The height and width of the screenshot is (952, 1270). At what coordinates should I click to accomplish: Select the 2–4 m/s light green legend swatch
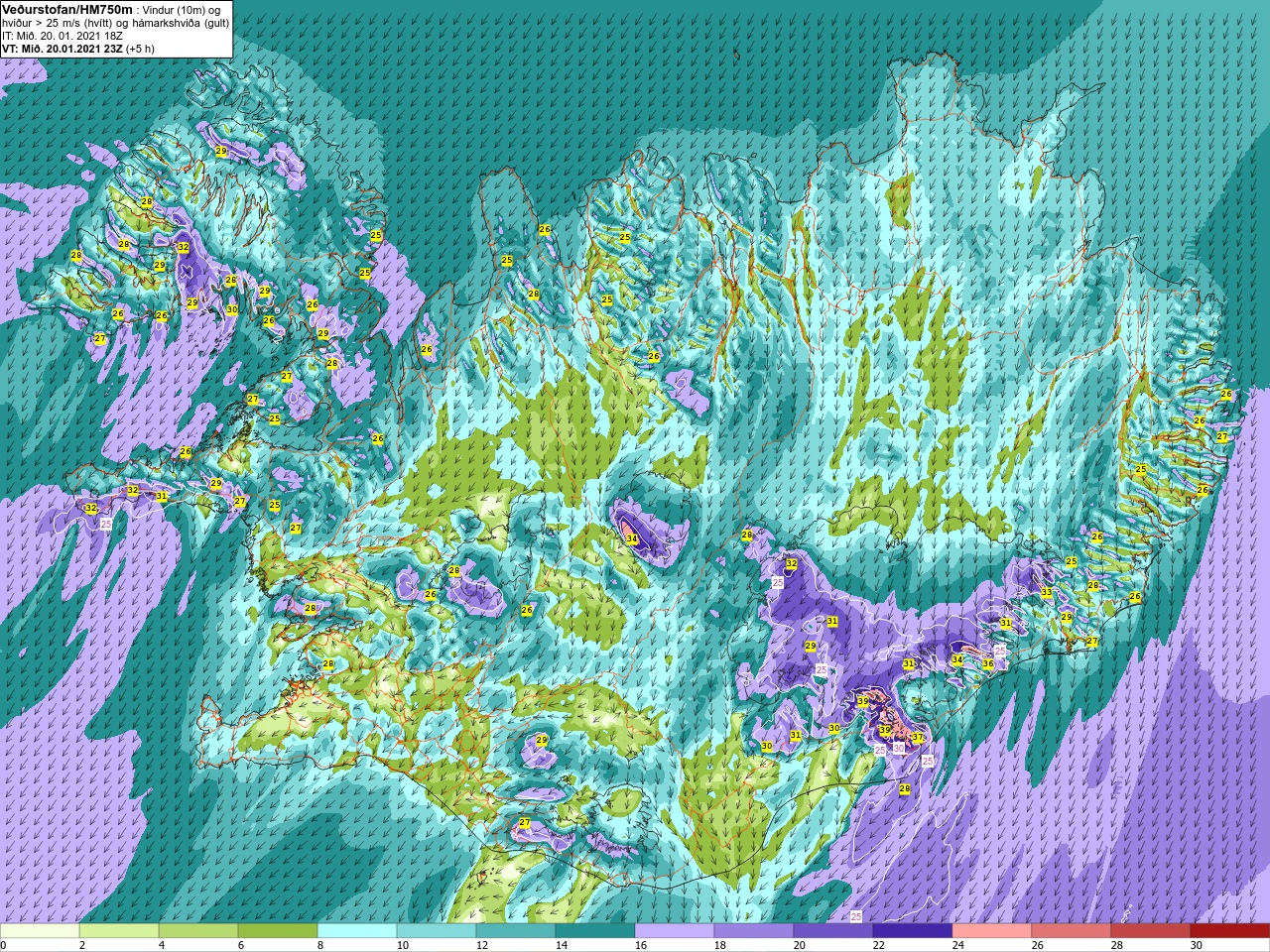click(x=119, y=931)
